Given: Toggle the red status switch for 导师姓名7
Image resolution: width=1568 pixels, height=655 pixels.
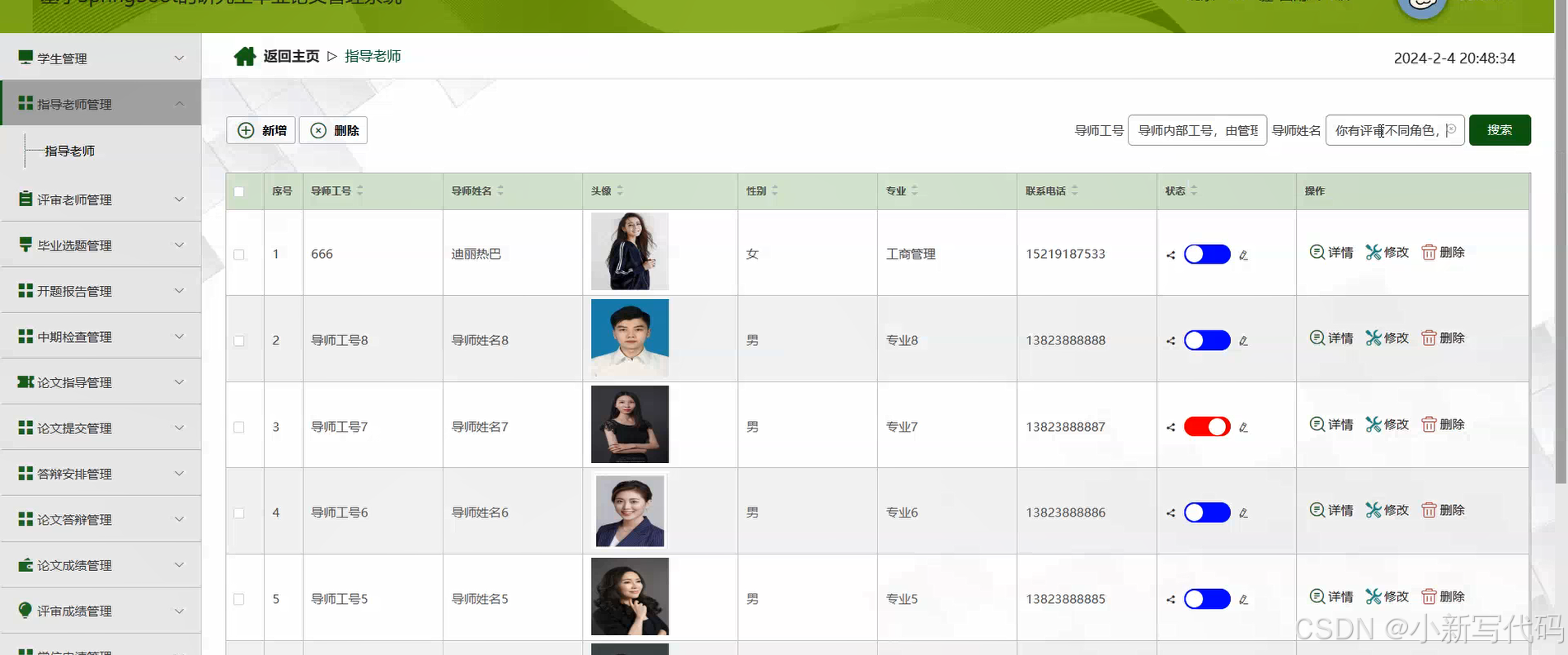Looking at the screenshot, I should click(1207, 426).
